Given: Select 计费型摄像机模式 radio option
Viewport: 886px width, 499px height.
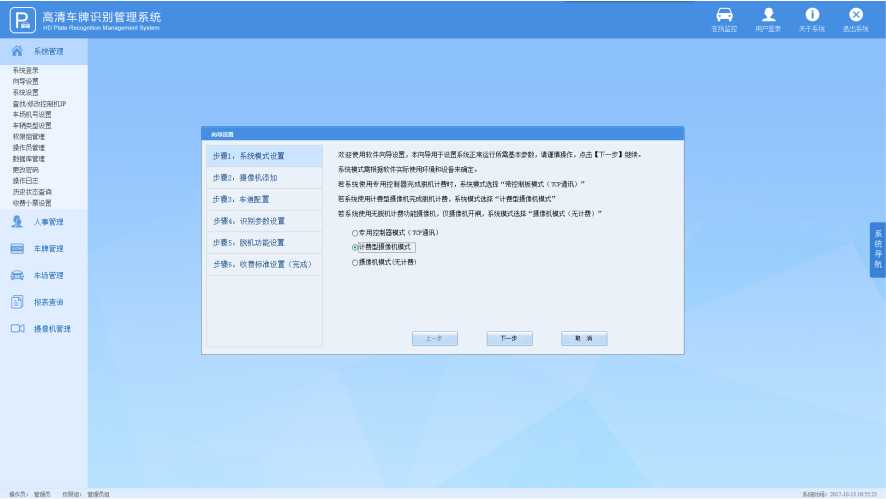Looking at the screenshot, I should click(354, 247).
